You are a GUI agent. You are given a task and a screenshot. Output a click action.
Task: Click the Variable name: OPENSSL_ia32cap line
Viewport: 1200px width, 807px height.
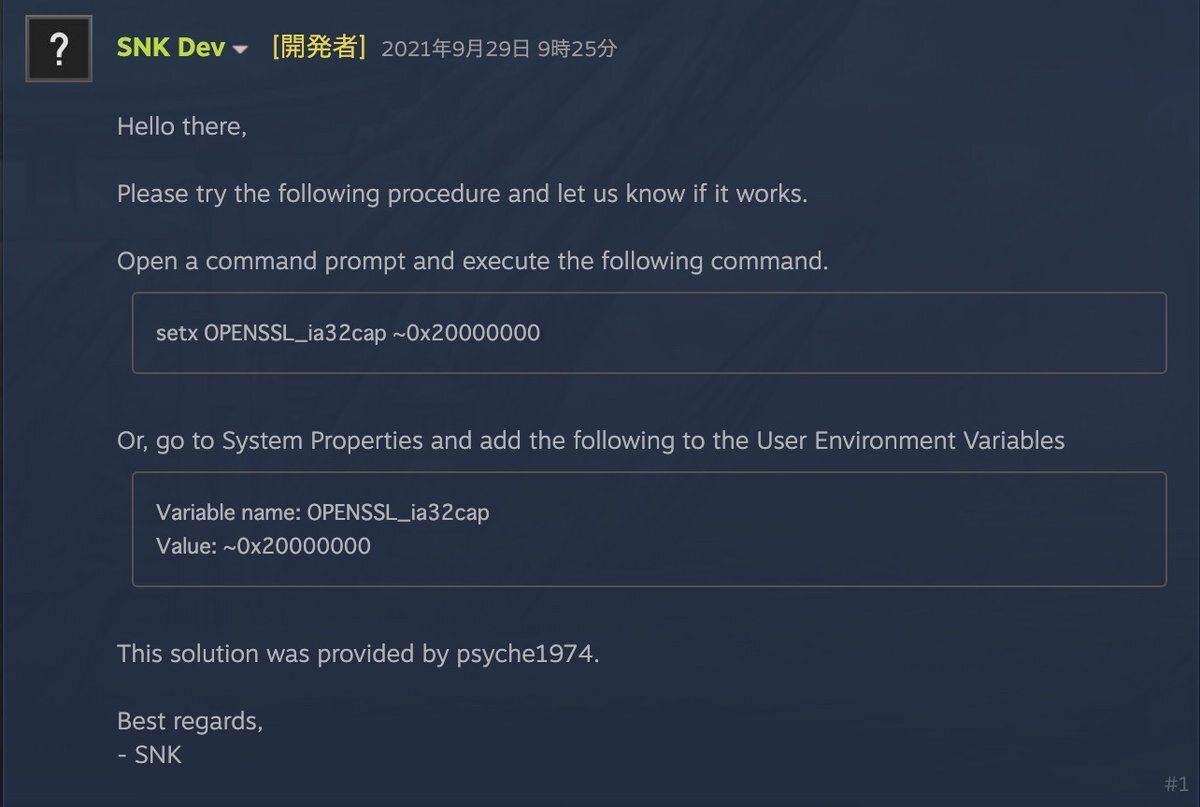(x=322, y=513)
